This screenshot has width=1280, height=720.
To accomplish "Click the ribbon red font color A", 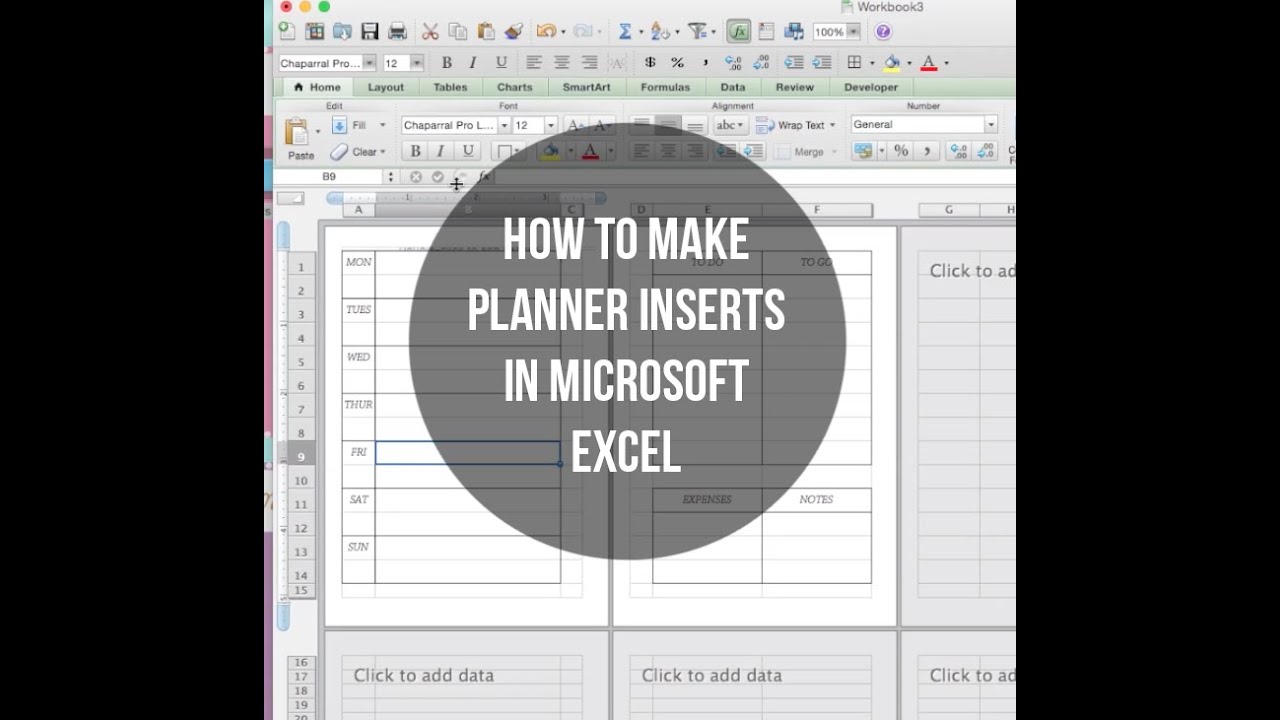I will pyautogui.click(x=590, y=151).
